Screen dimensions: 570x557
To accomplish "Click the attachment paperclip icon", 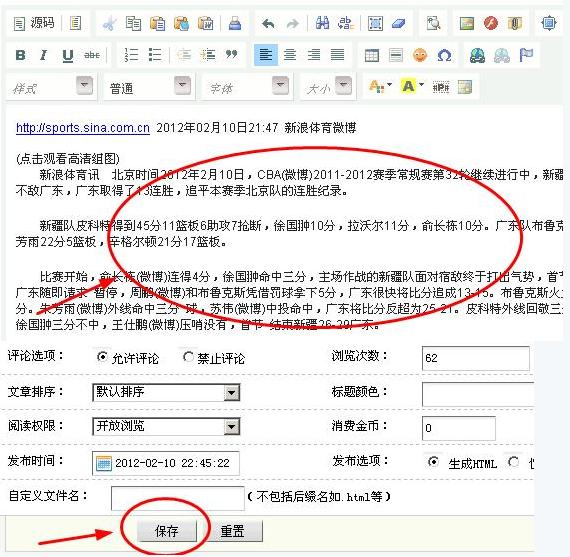I will [x=515, y=24].
